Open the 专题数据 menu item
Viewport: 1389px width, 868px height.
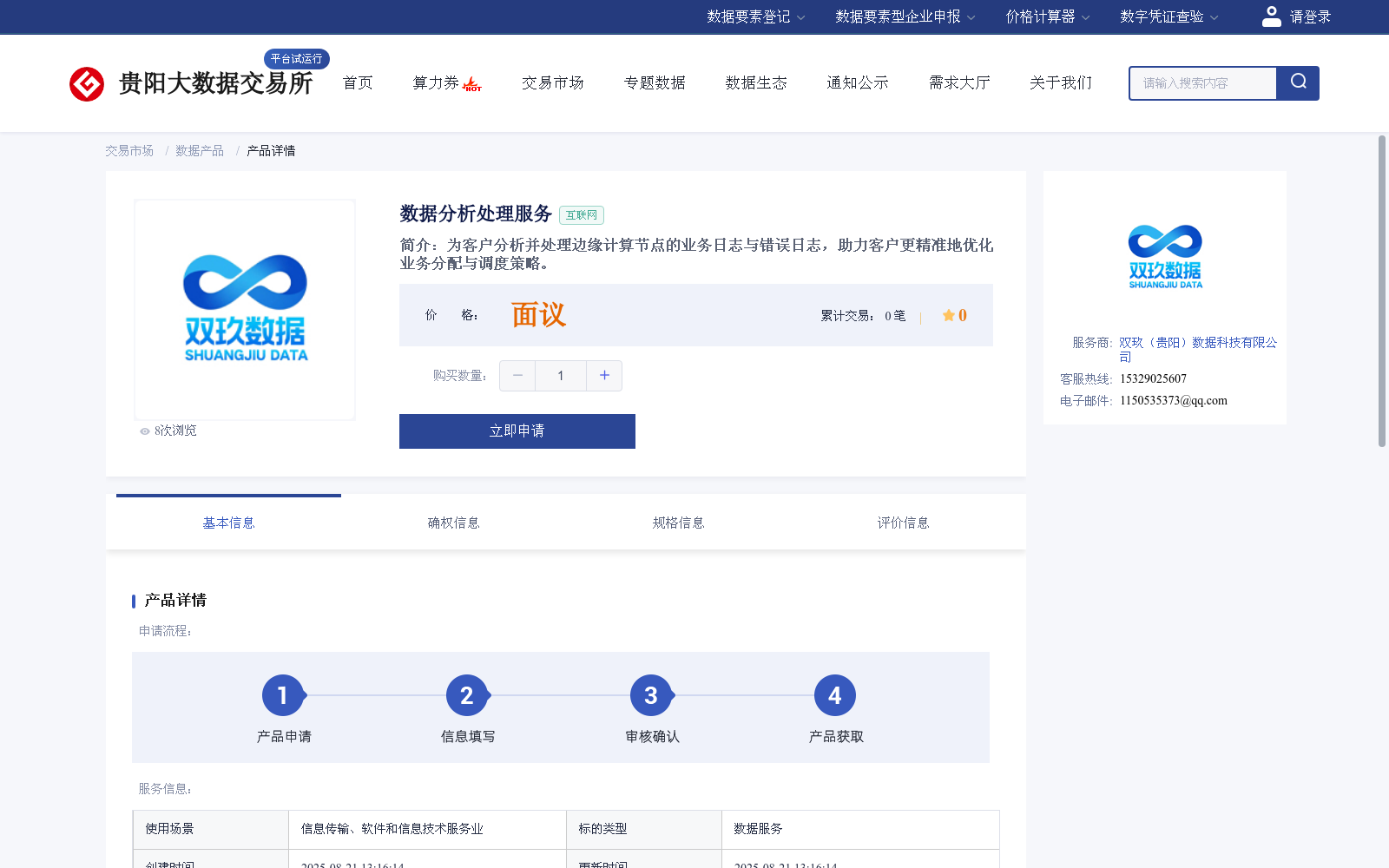pyautogui.click(x=655, y=82)
